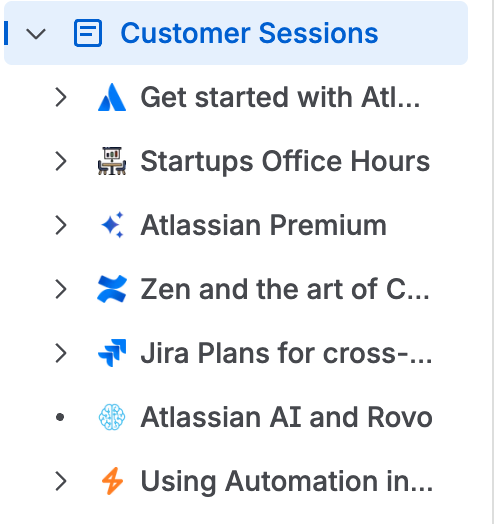Click the orange lightning bolt Automation icon
The width and height of the screenshot is (494, 524).
pos(112,481)
